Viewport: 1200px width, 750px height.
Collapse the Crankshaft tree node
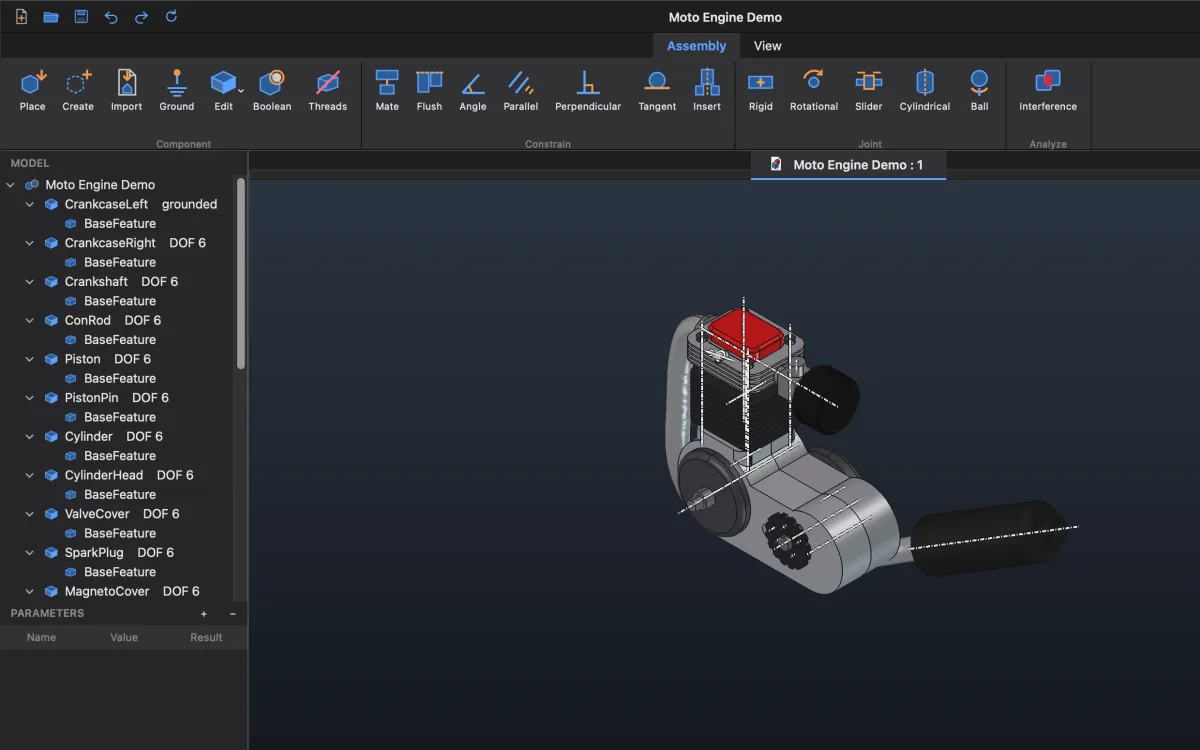(x=30, y=282)
